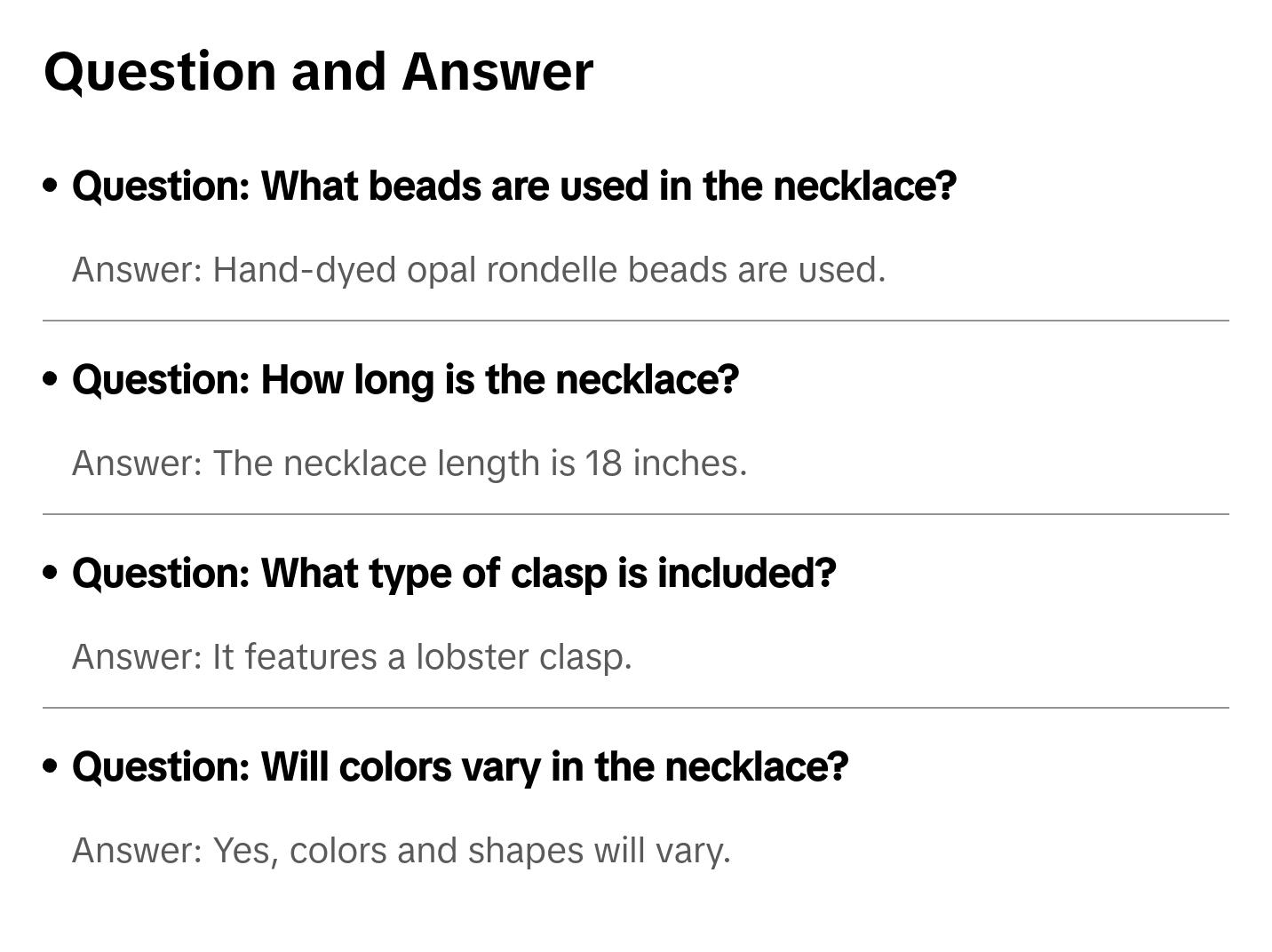Click the word 'Yes' in last answer
This screenshot has width=1272, height=952.
(236, 850)
